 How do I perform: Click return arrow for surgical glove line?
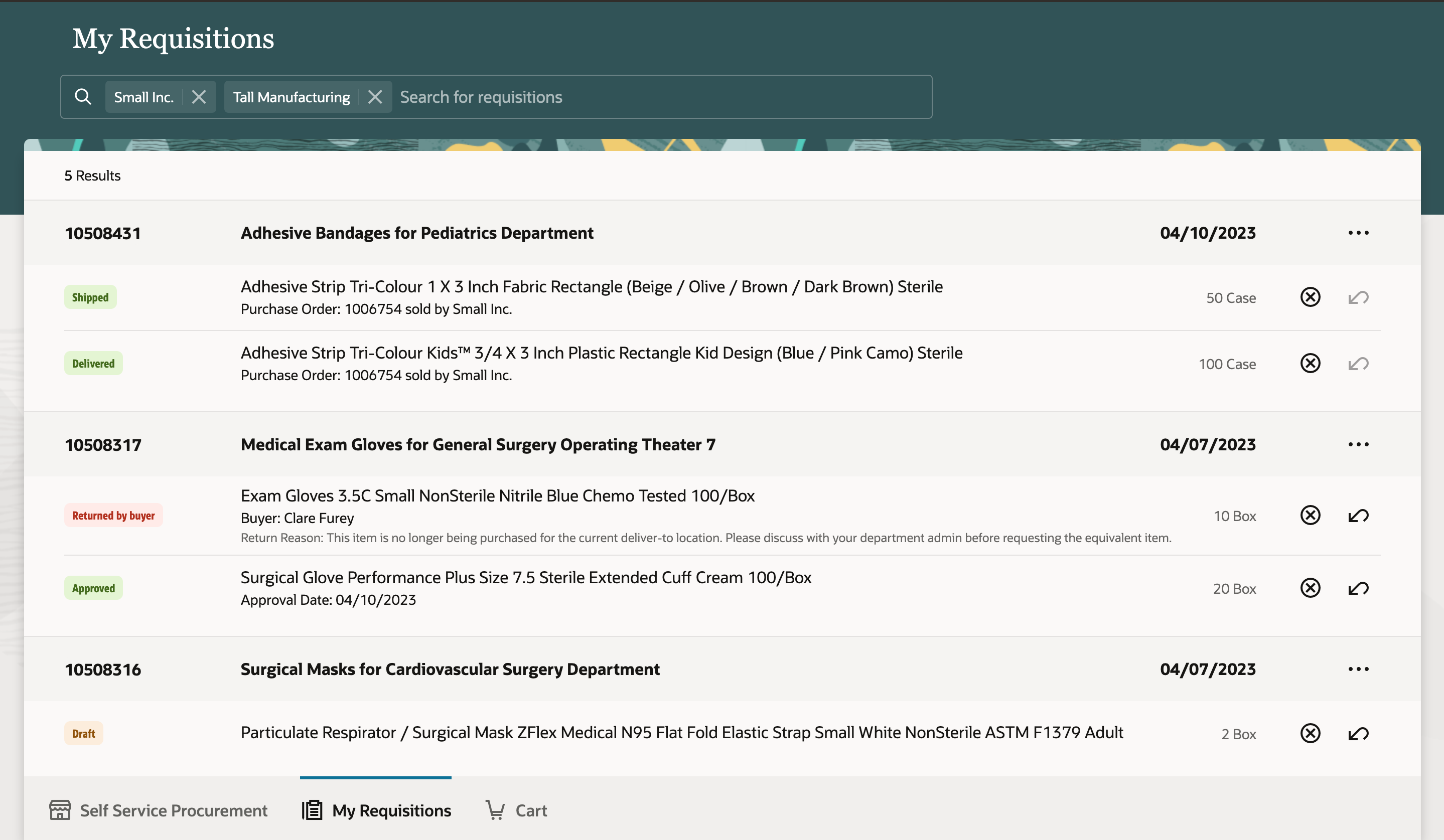tap(1358, 589)
